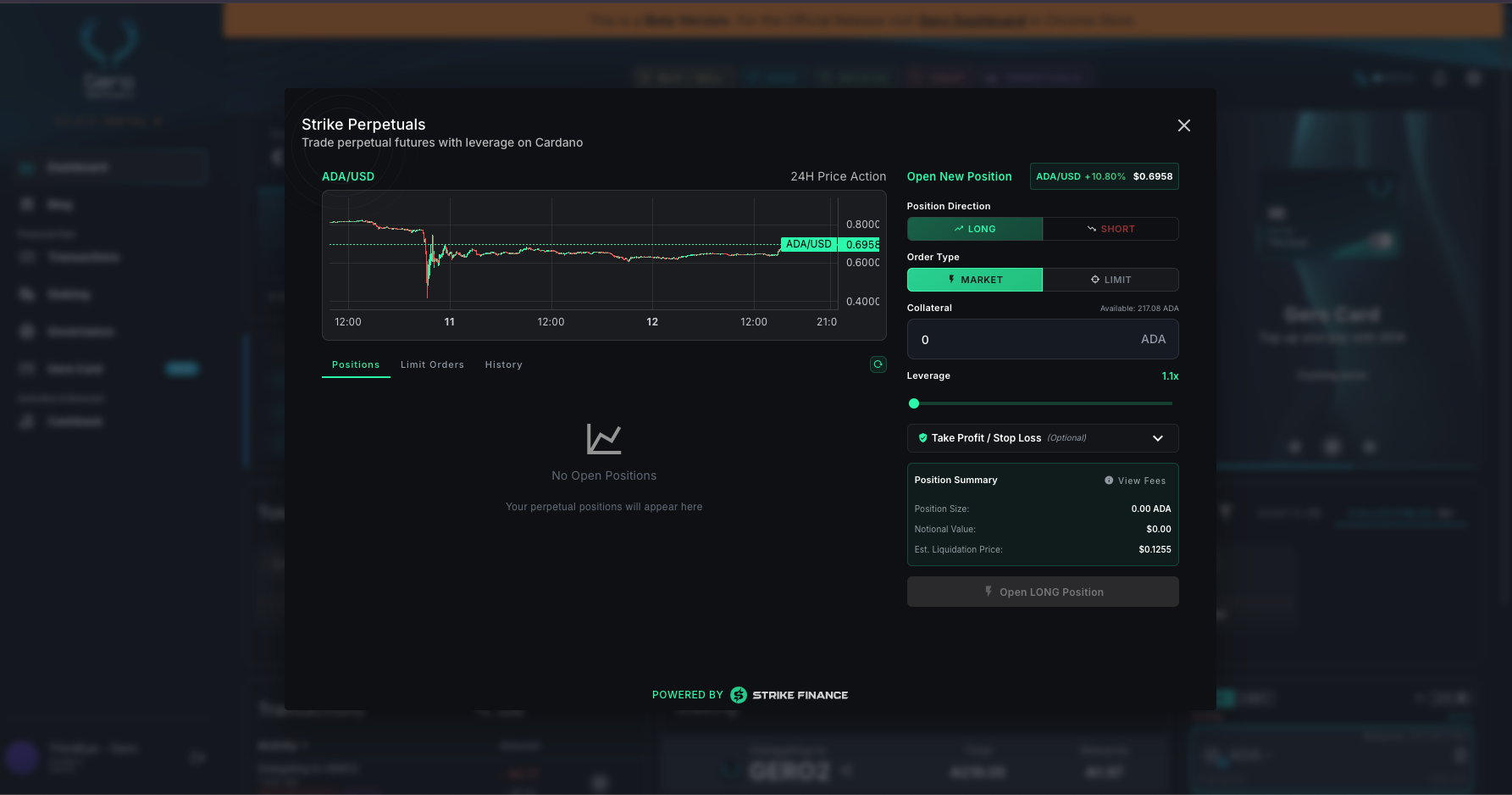The height and width of the screenshot is (795, 1512).
Task: Click the refresh icon beside the Positions tabs
Action: [x=878, y=364]
